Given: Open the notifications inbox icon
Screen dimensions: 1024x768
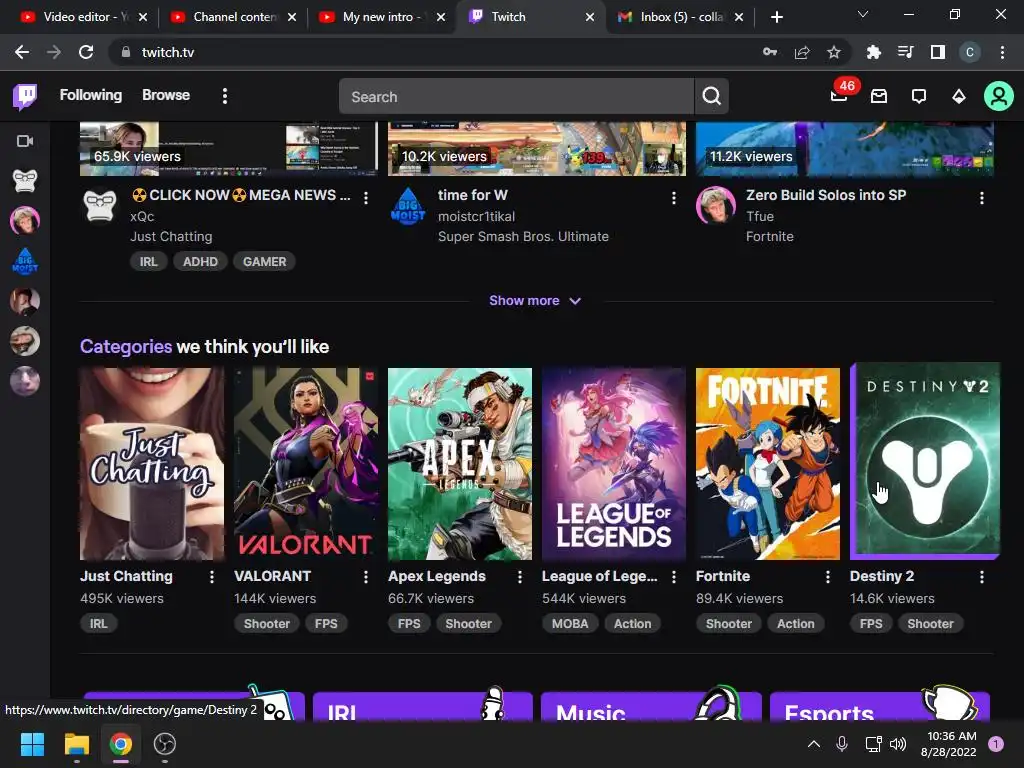Looking at the screenshot, I should [x=879, y=97].
